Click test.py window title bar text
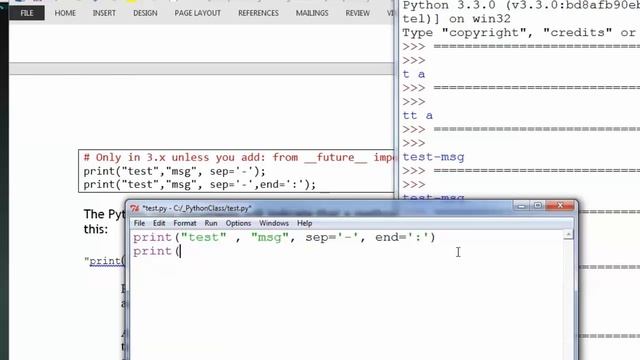Viewport: 640px width, 360px height. (x=197, y=209)
